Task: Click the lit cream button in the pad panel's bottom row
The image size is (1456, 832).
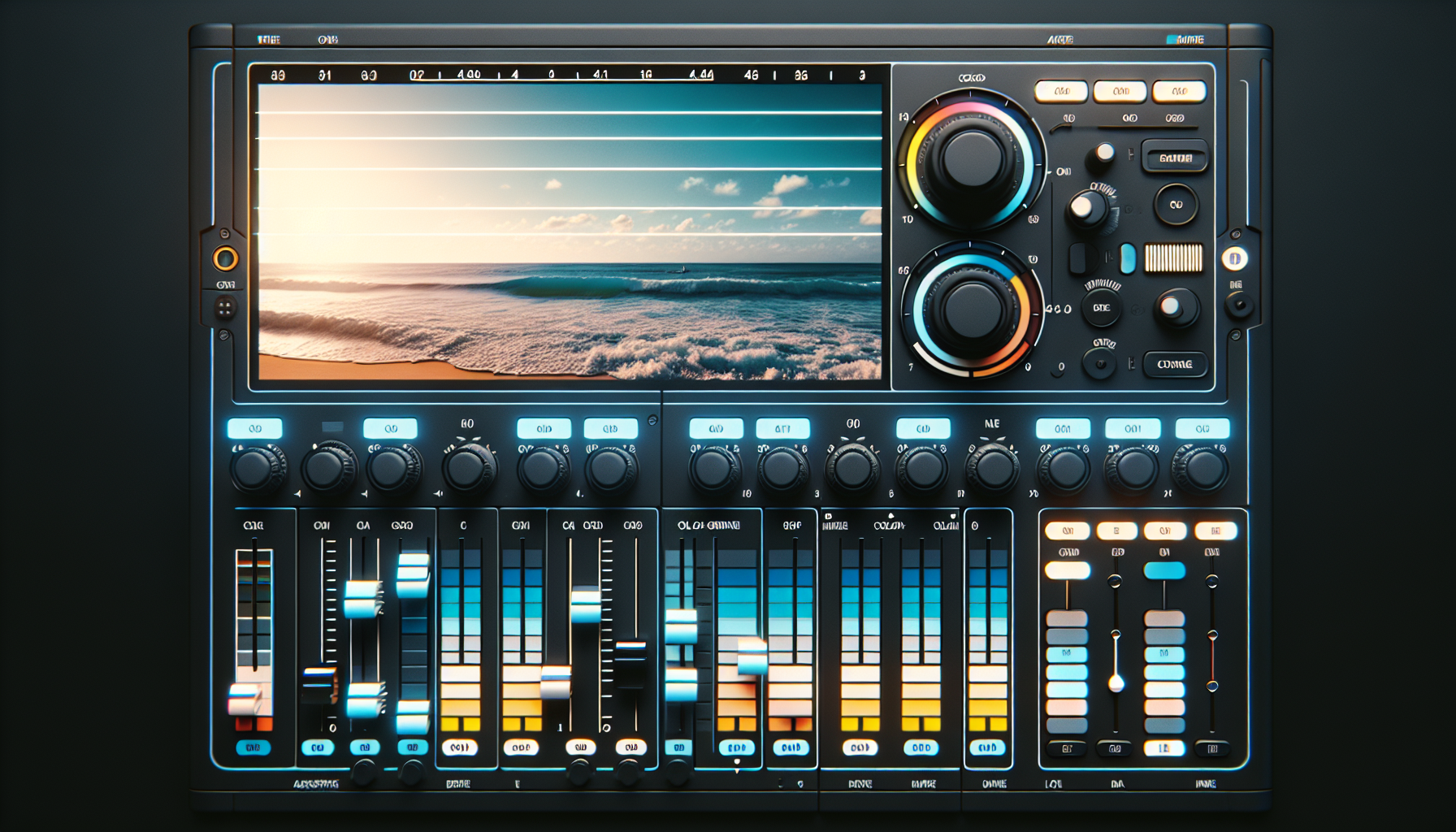Action: 1164,748
